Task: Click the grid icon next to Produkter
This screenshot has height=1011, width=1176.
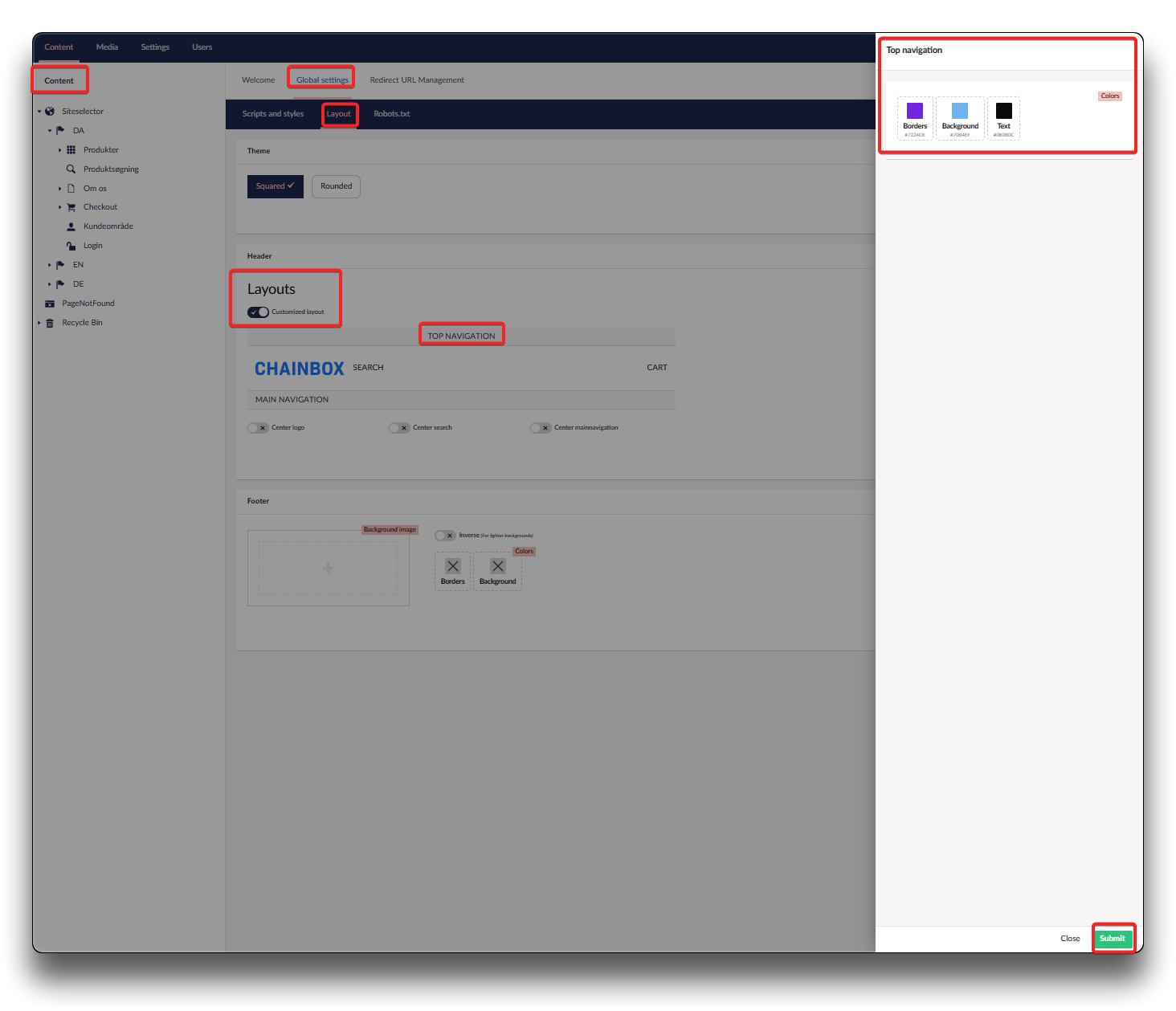Action: (x=71, y=150)
